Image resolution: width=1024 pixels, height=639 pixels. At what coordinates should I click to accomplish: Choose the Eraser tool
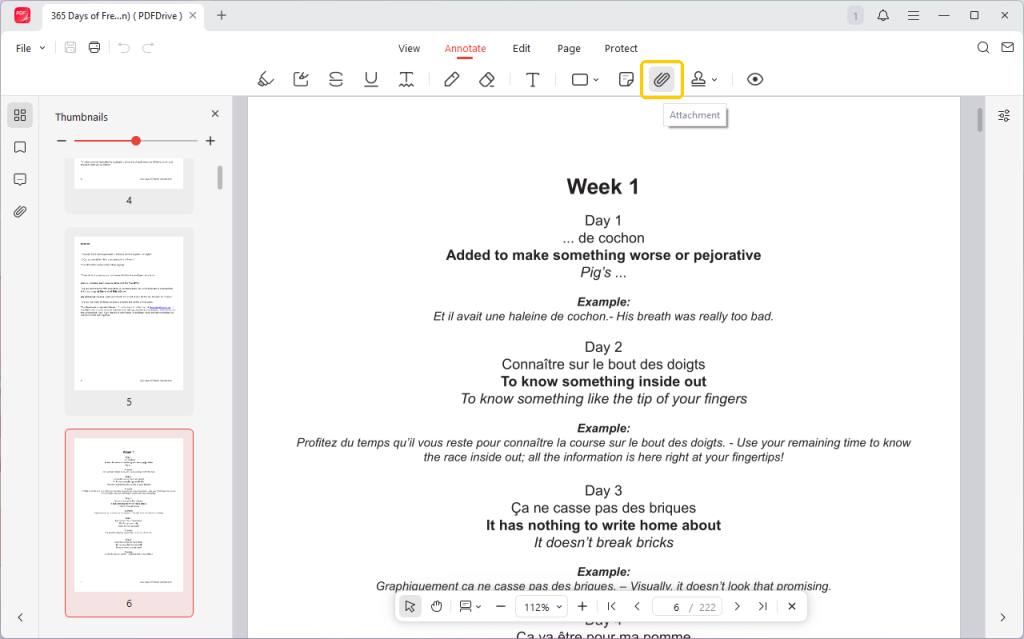(x=487, y=80)
